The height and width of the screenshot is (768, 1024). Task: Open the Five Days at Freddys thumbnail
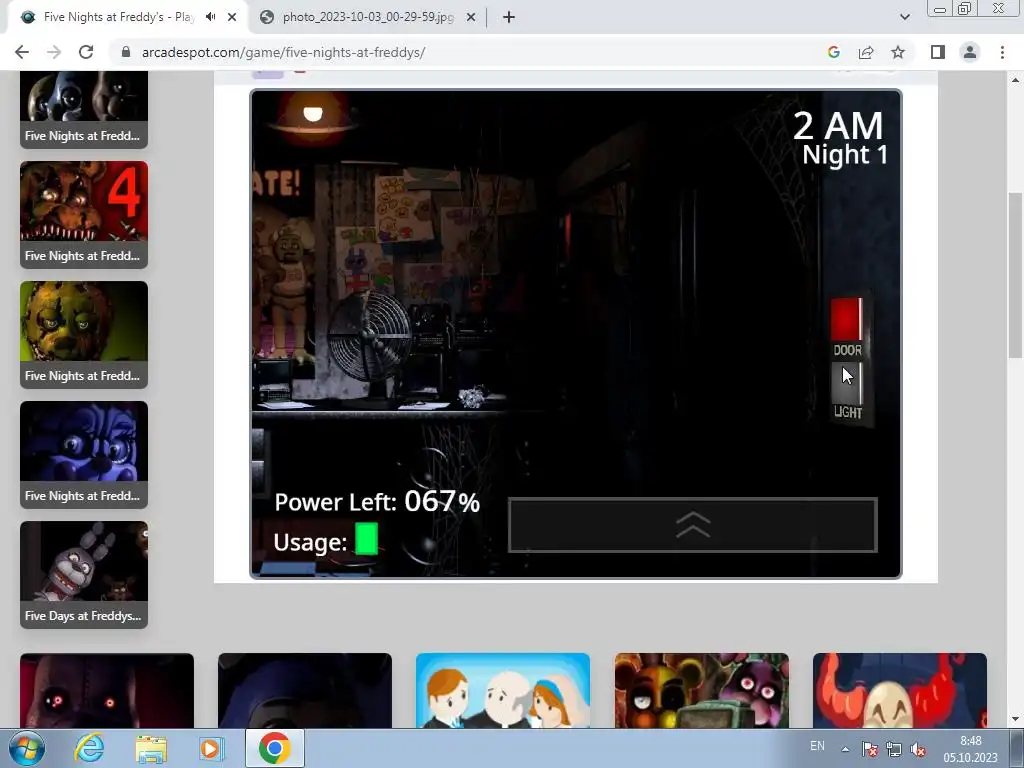84,575
